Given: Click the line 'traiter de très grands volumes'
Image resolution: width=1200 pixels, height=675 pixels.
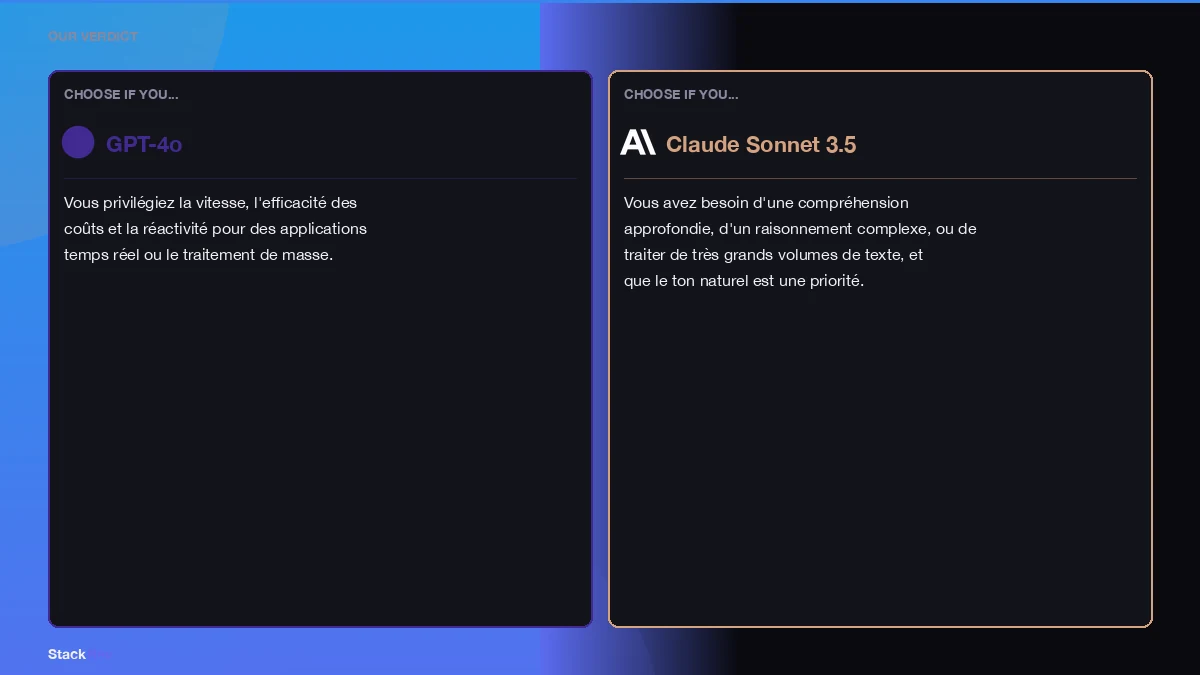Looking at the screenshot, I should pos(773,255).
